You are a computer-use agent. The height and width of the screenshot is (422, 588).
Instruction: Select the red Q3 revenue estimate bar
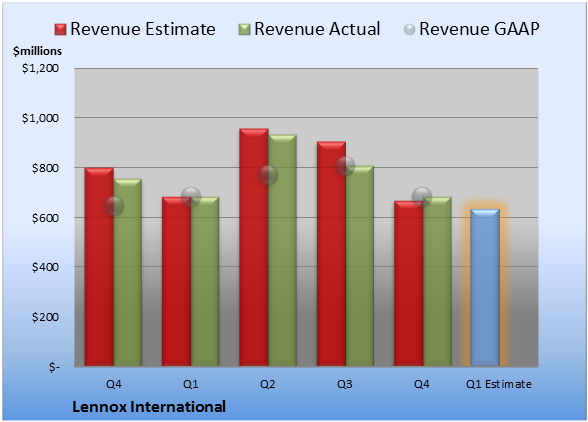pos(331,254)
